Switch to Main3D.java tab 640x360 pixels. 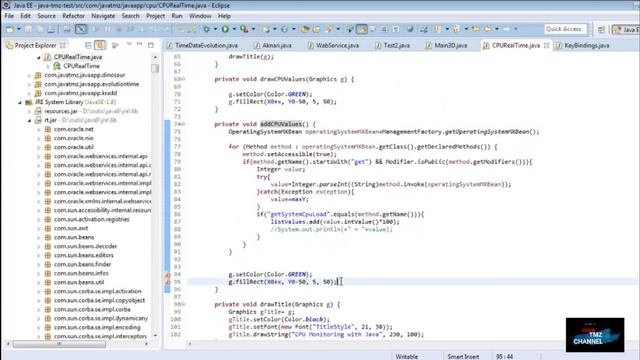446,45
